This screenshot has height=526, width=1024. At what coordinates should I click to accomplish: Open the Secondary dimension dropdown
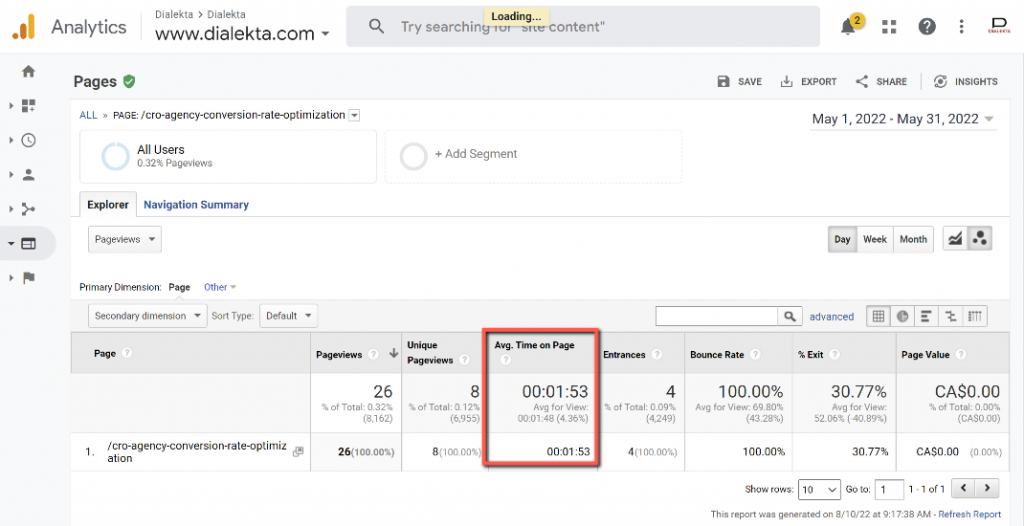click(x=148, y=316)
